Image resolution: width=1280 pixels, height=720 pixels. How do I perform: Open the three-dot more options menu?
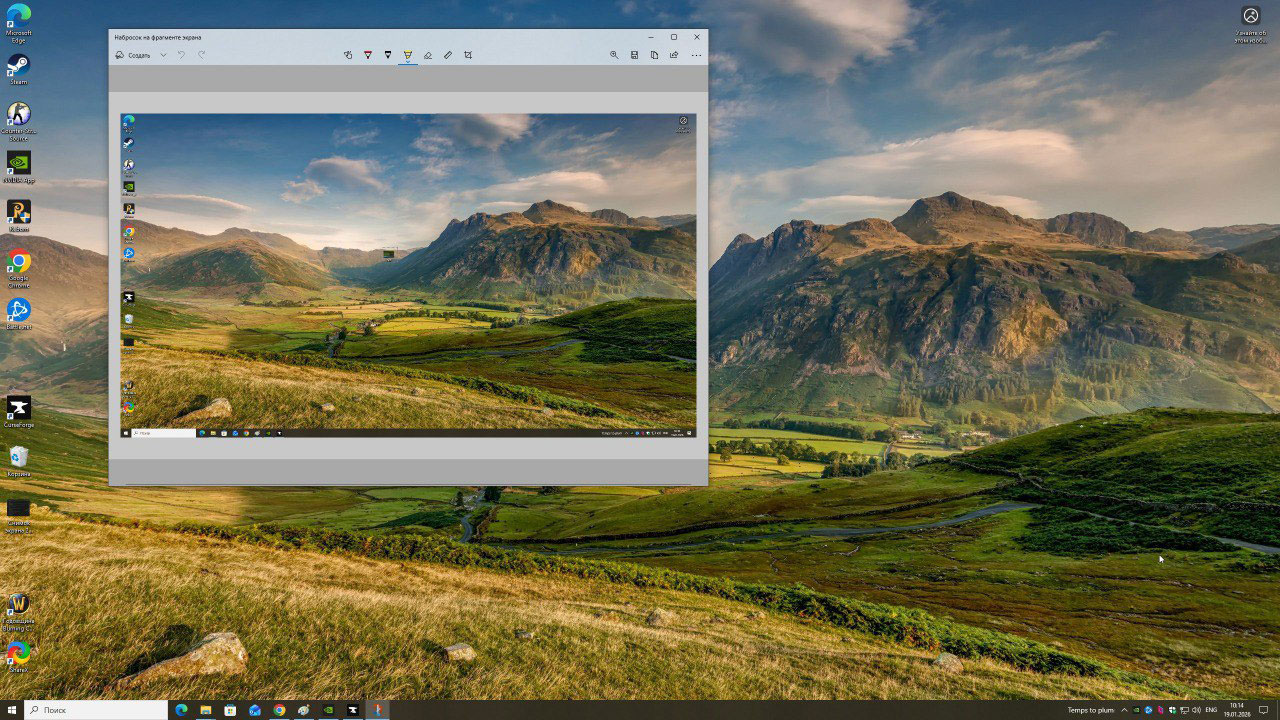[696, 55]
